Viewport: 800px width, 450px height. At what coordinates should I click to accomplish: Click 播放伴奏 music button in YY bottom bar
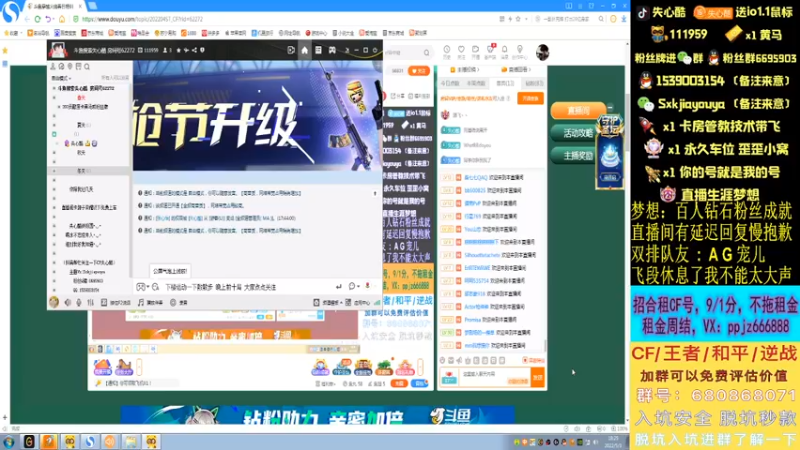coord(150,303)
